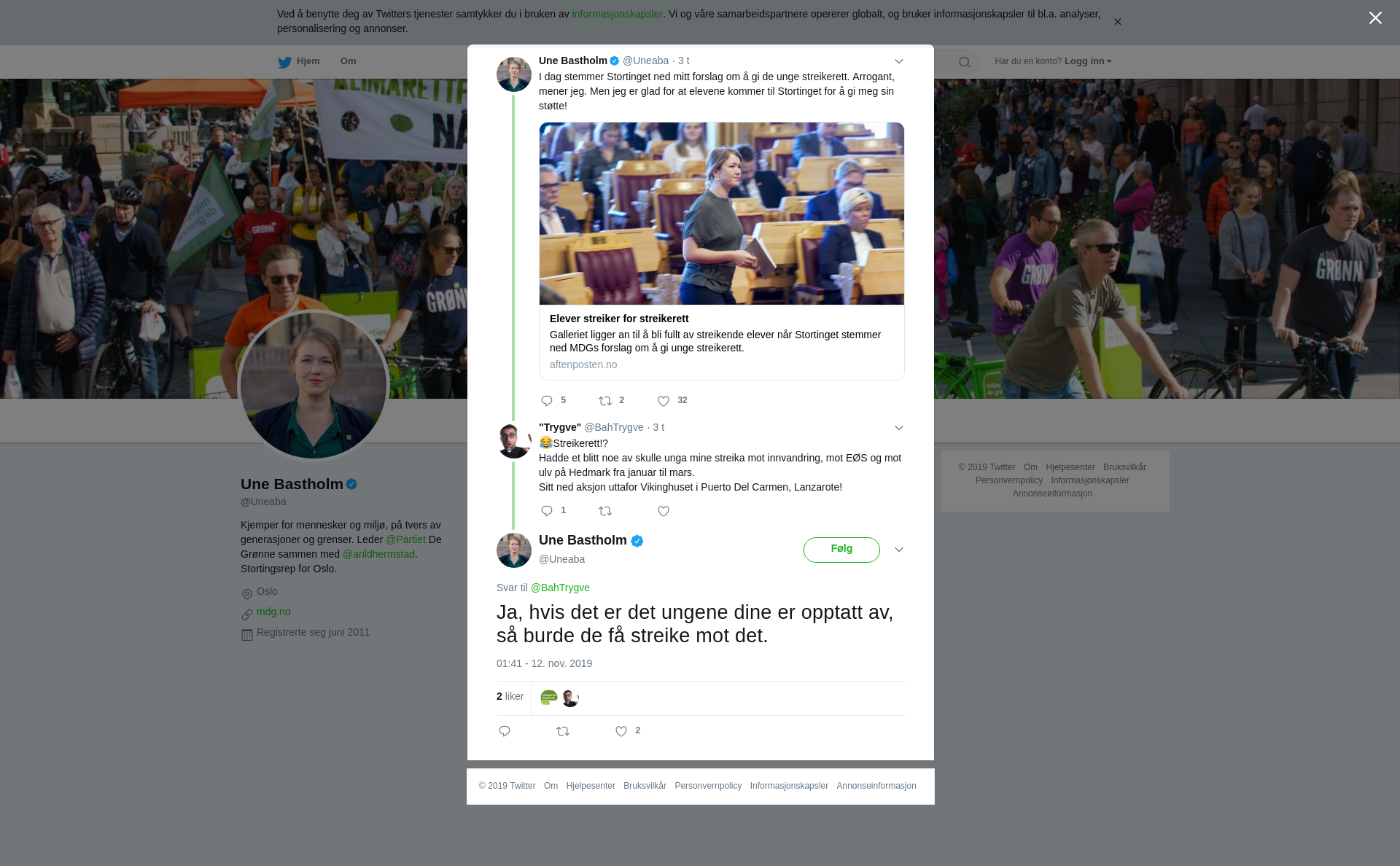Viewport: 1400px width, 866px height.
Task: Like the main tweet showing 2 likes
Action: [x=621, y=731]
